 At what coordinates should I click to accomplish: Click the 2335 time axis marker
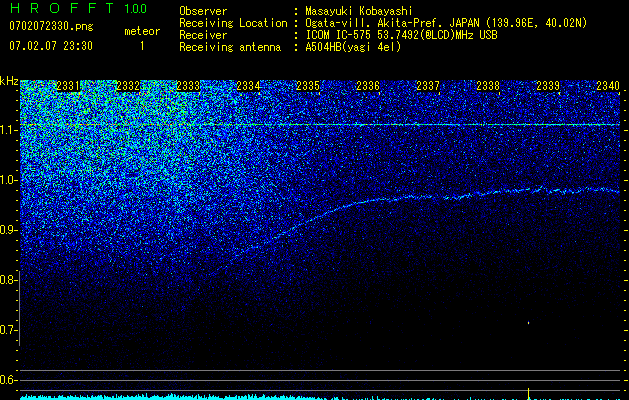(x=308, y=86)
